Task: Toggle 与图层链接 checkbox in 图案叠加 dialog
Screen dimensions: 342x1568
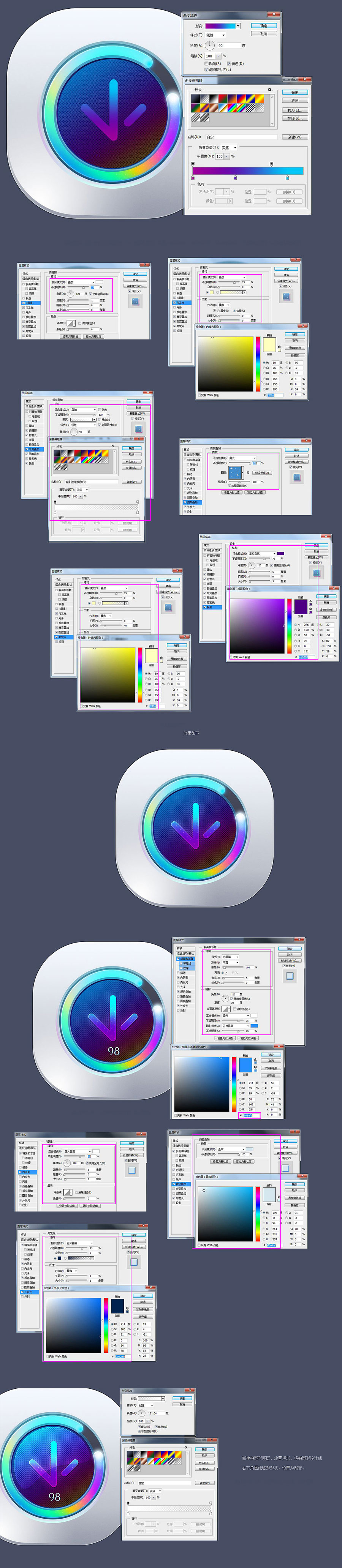Action: click(x=230, y=486)
